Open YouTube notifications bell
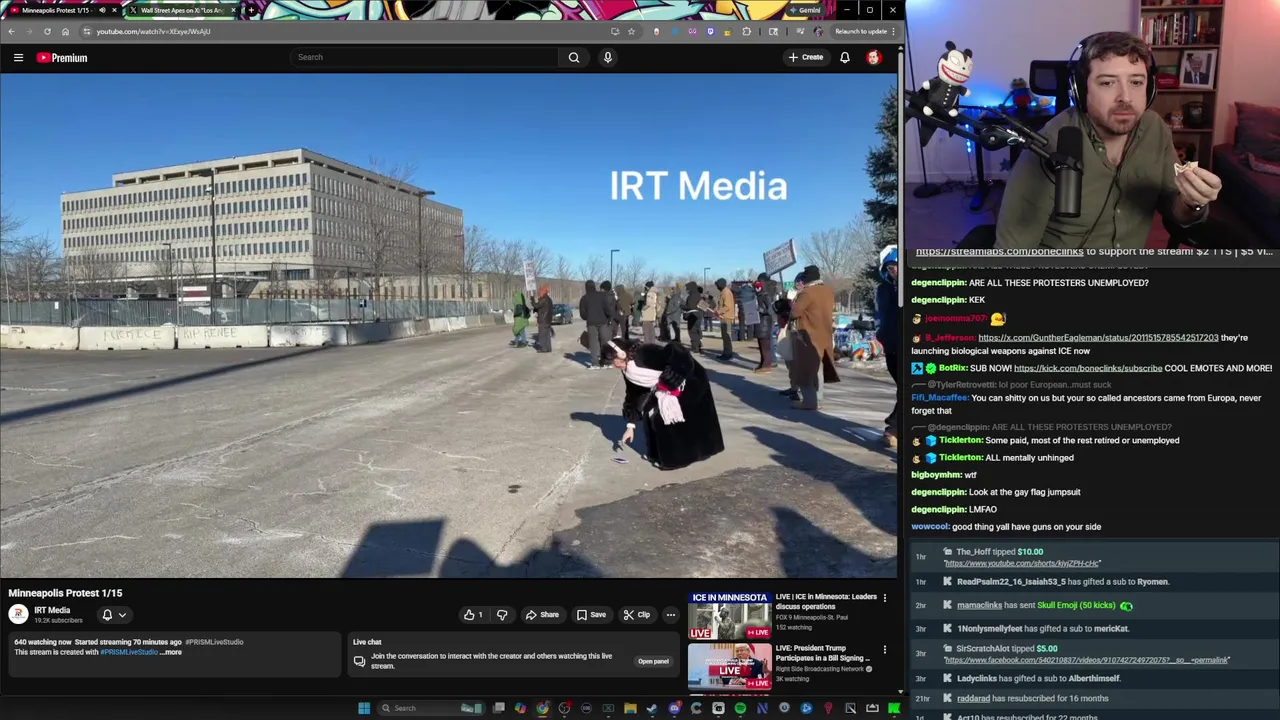 (x=845, y=57)
